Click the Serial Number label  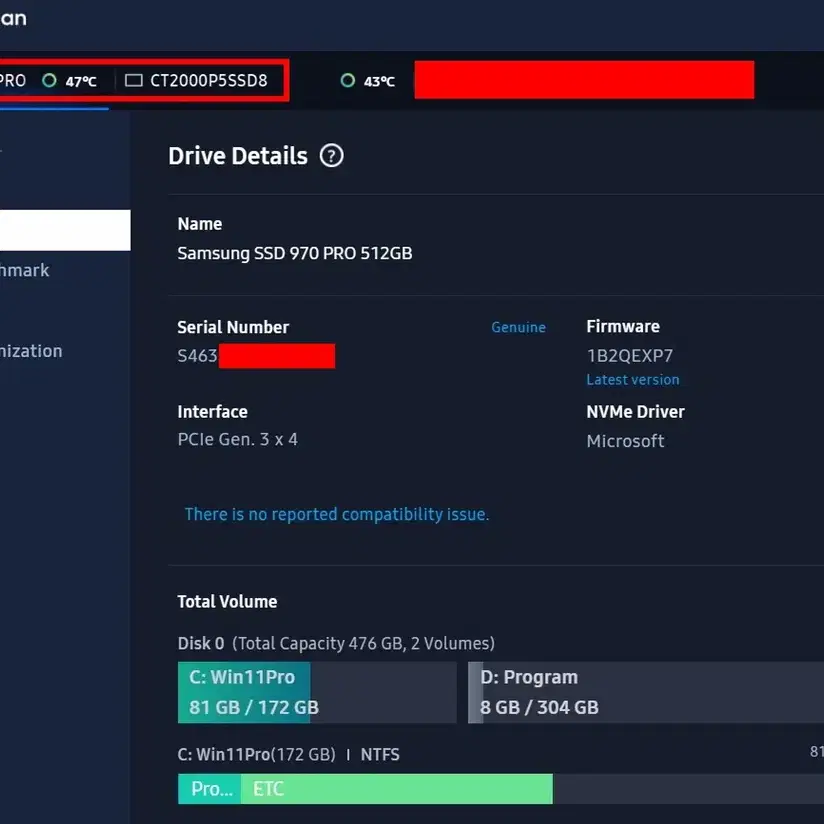[x=233, y=327]
